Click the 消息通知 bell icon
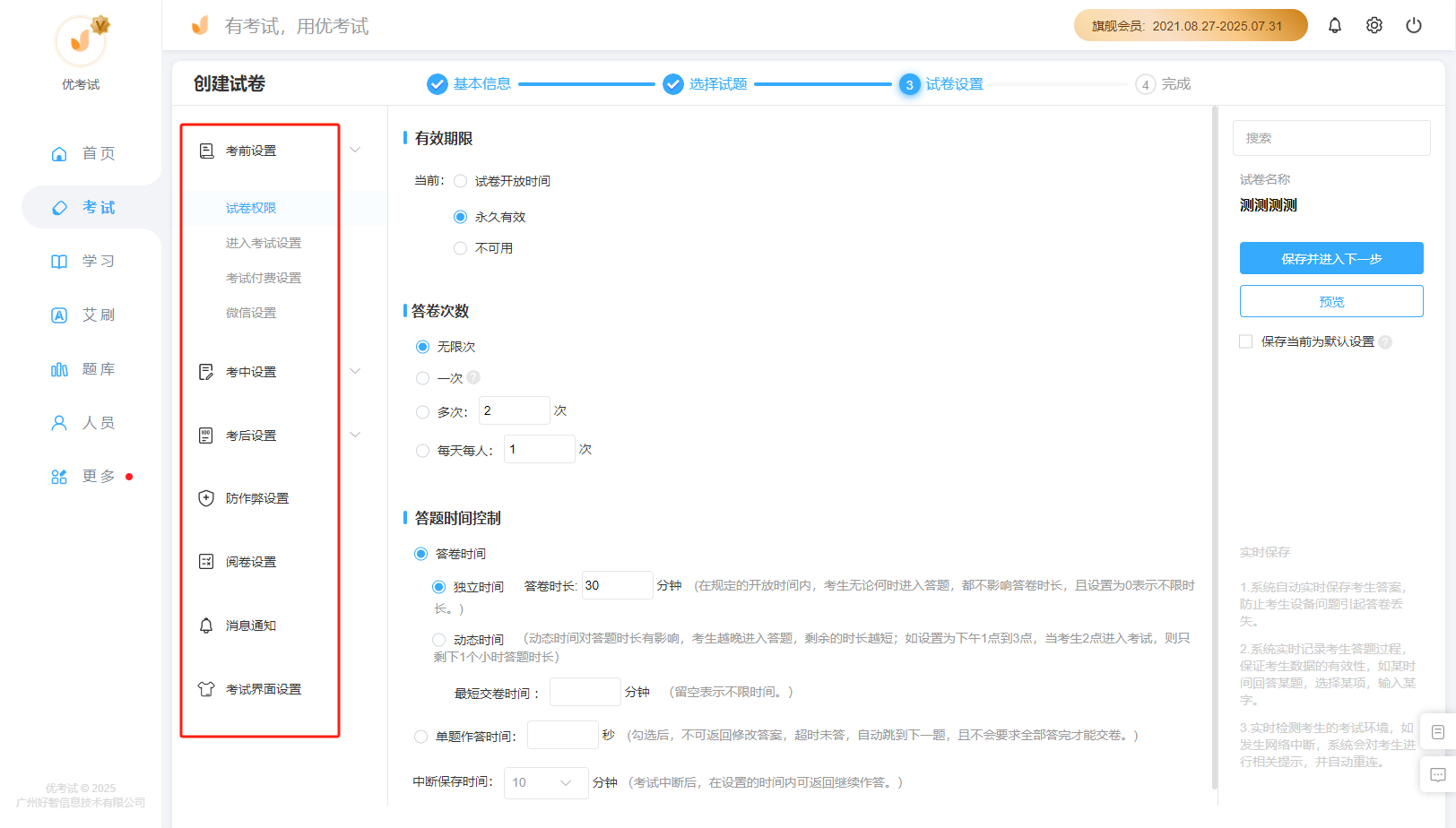This screenshot has height=828, width=1456. 206,625
